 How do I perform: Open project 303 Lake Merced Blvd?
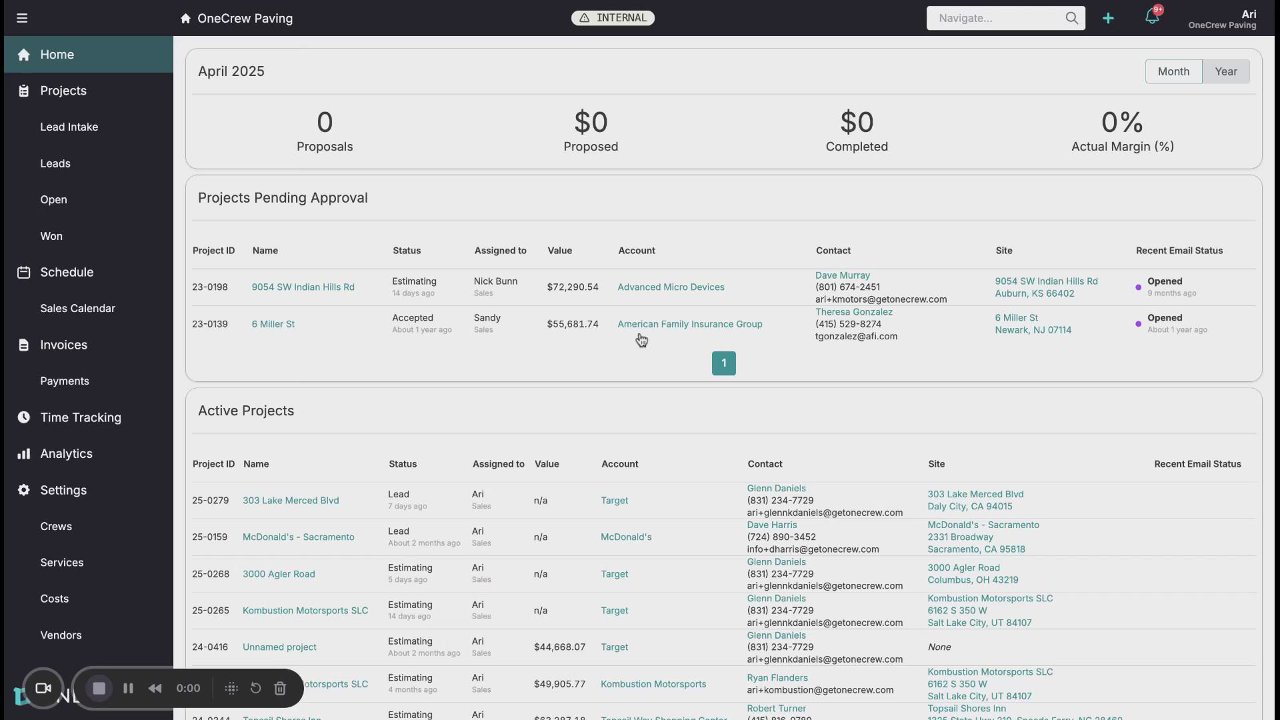(291, 501)
